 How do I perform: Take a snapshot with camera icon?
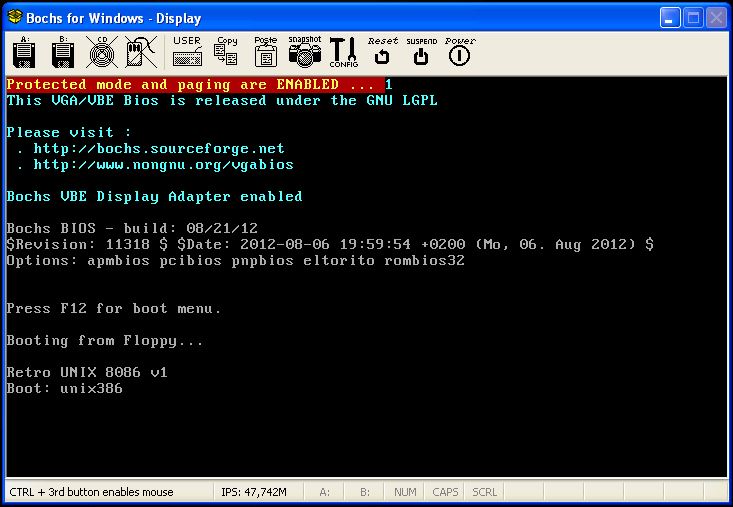pyautogui.click(x=305, y=52)
